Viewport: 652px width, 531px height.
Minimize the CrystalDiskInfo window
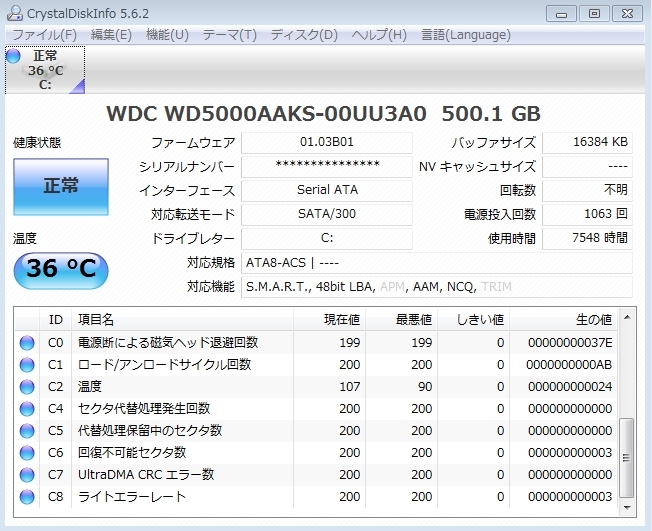click(561, 14)
